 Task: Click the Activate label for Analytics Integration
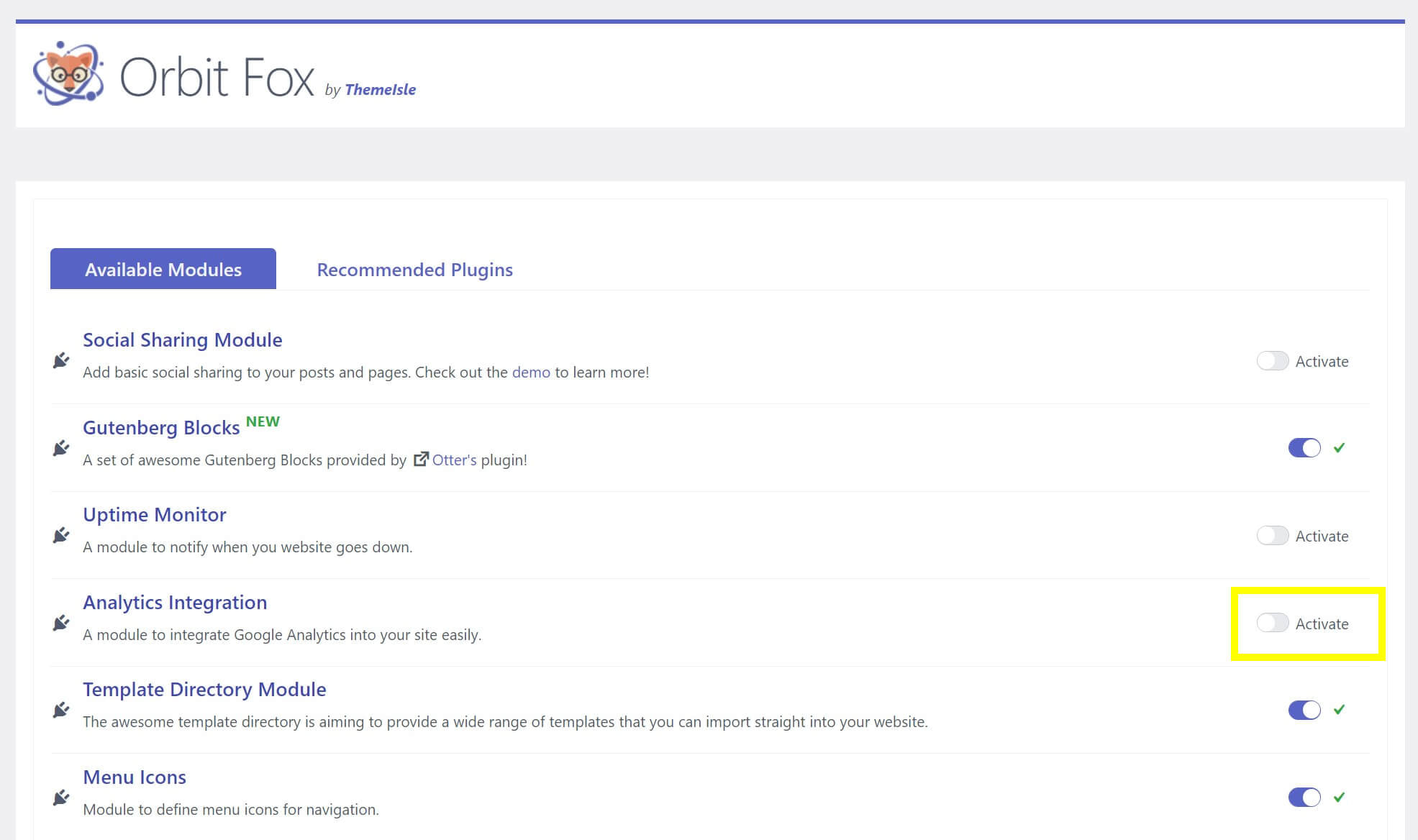tap(1322, 624)
